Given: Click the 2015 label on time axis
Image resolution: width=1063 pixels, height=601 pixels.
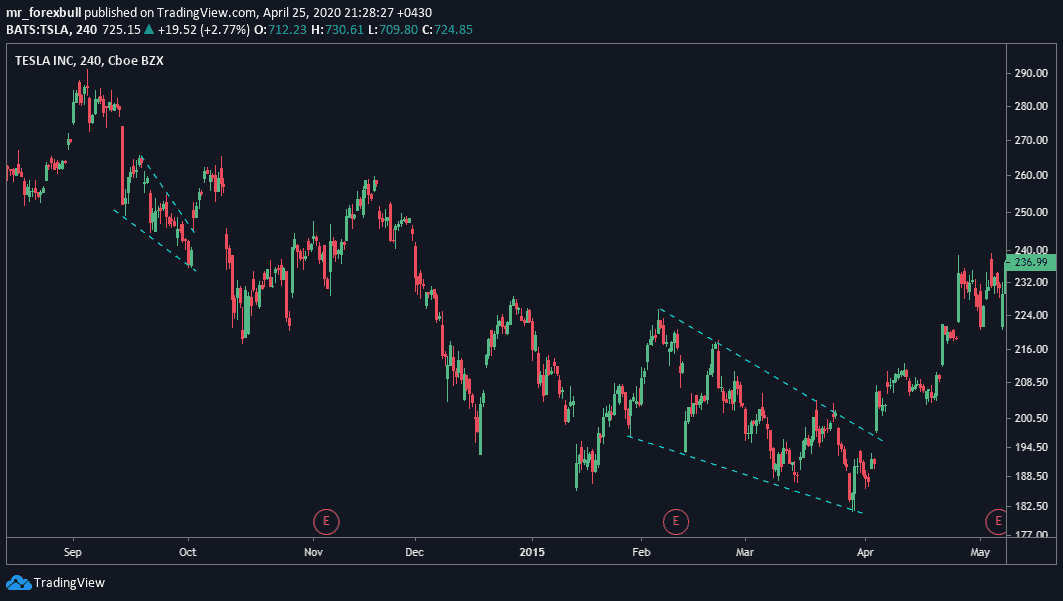Looking at the screenshot, I should [532, 551].
